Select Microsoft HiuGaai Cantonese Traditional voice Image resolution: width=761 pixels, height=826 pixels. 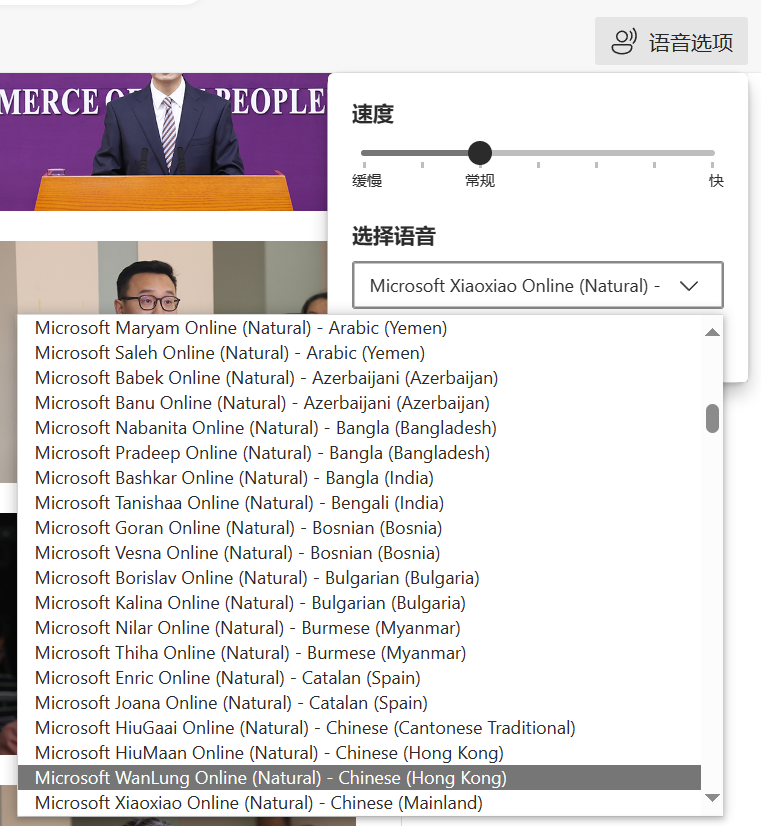(359, 729)
